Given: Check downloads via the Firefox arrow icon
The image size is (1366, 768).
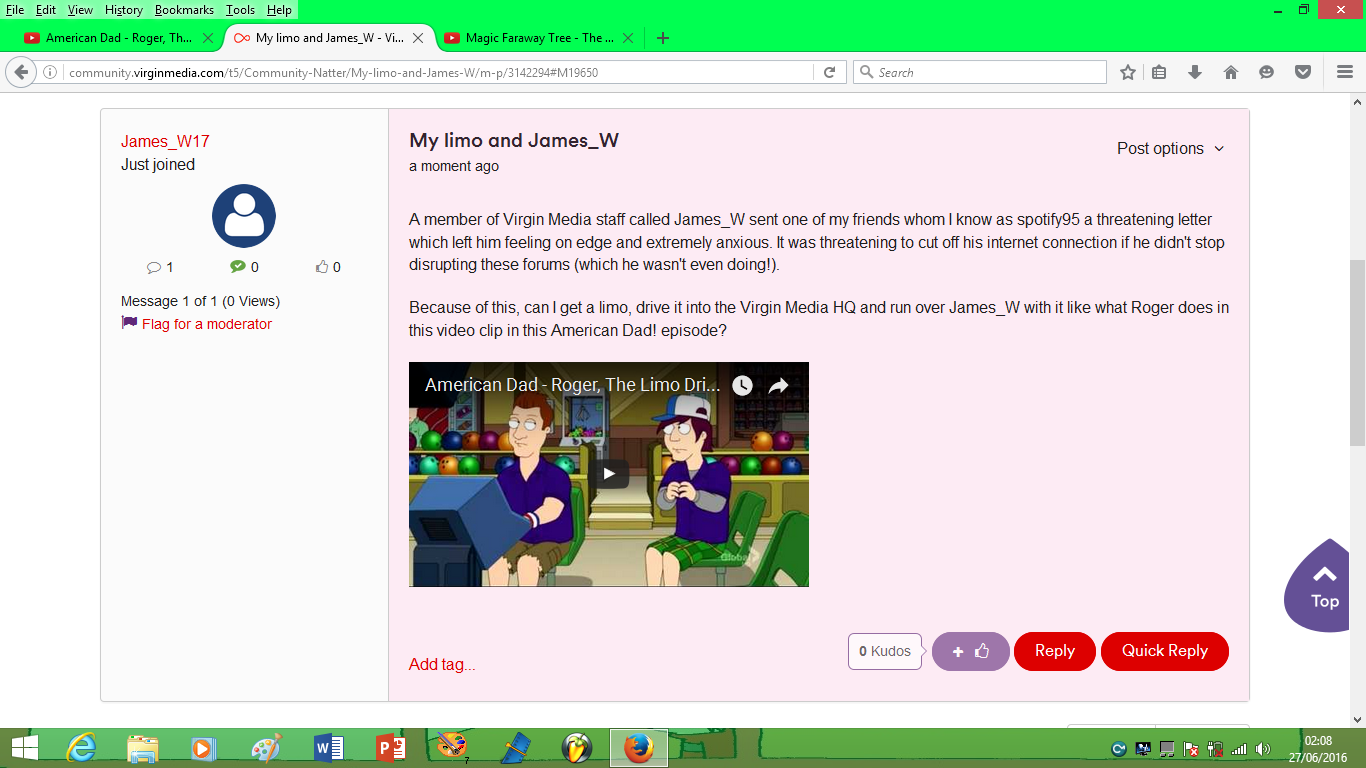Looking at the screenshot, I should [1195, 71].
